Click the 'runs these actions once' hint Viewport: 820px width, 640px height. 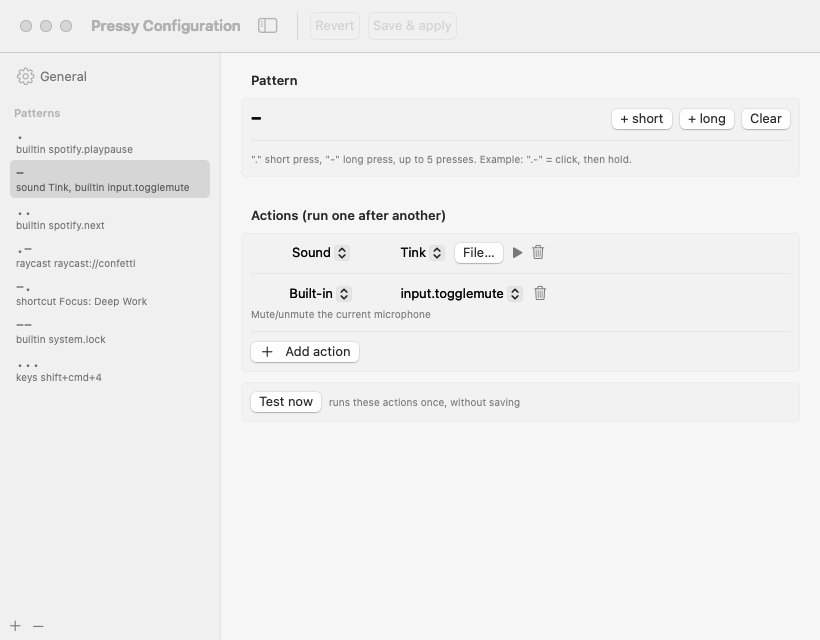point(424,403)
